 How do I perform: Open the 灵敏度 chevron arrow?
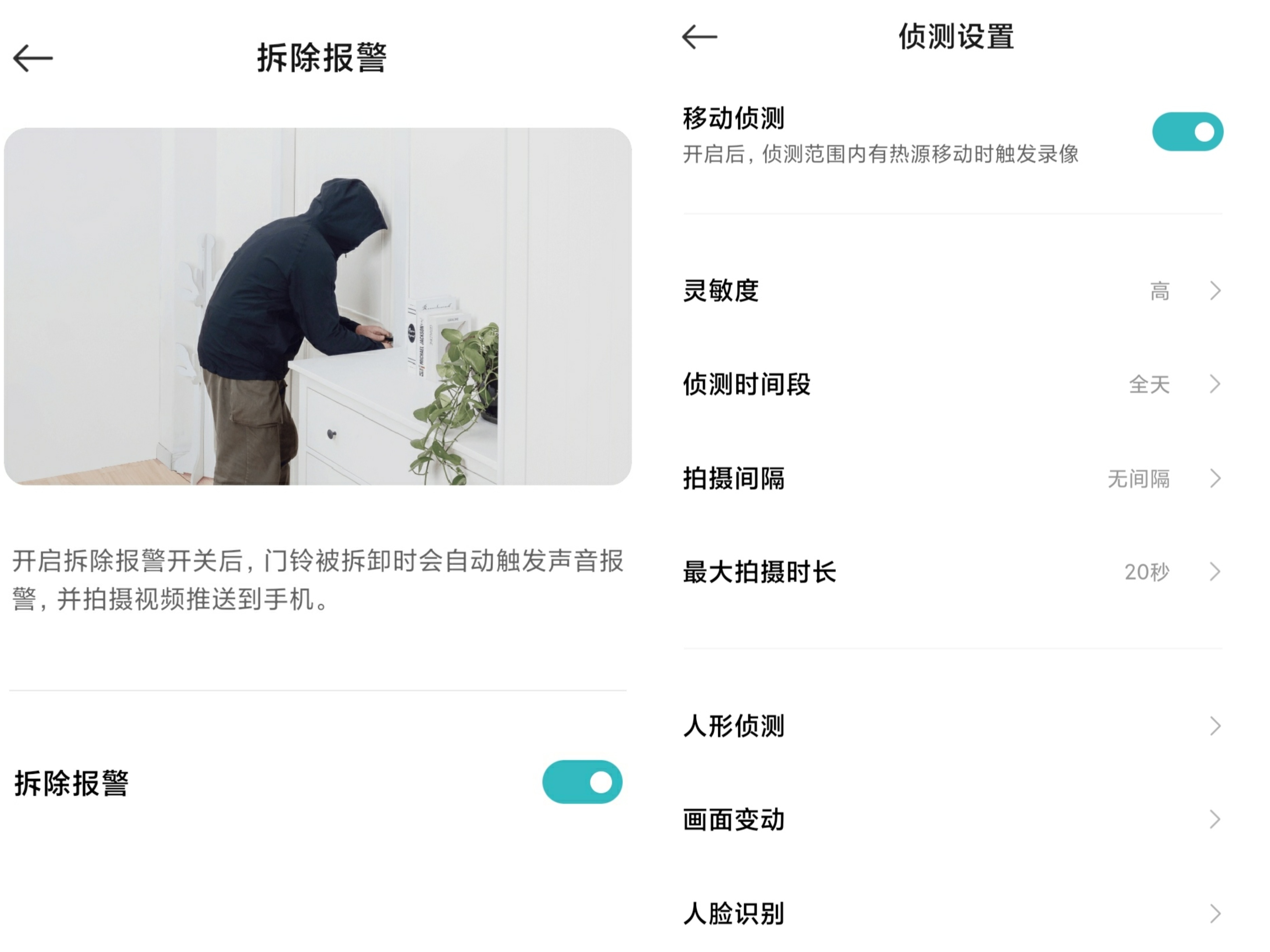click(x=1215, y=290)
